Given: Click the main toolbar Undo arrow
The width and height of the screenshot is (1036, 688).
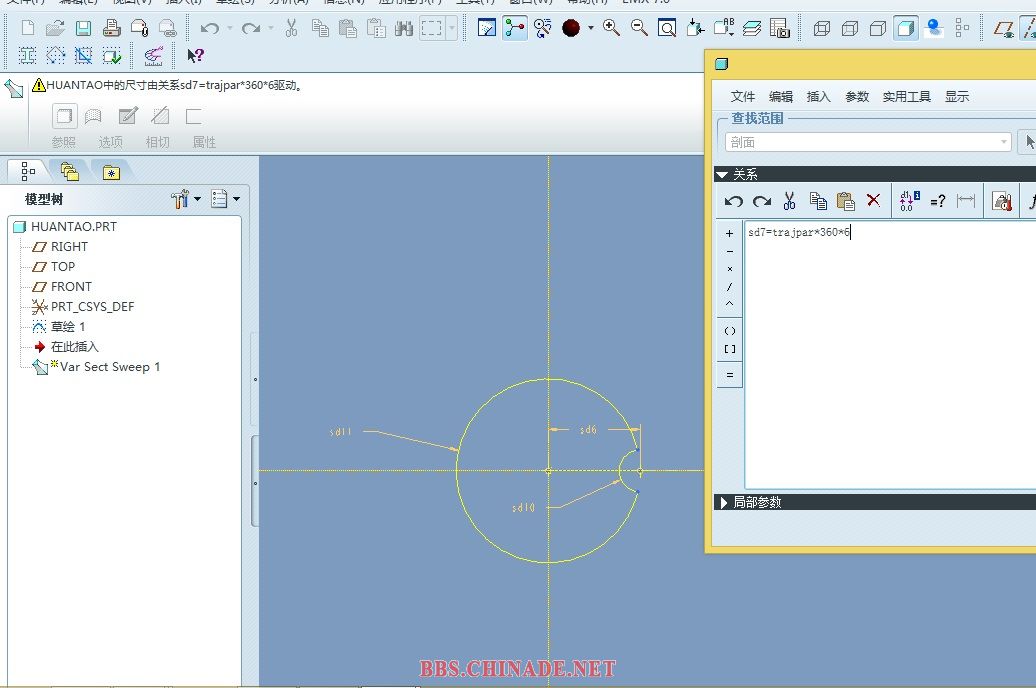Looking at the screenshot, I should click(209, 28).
